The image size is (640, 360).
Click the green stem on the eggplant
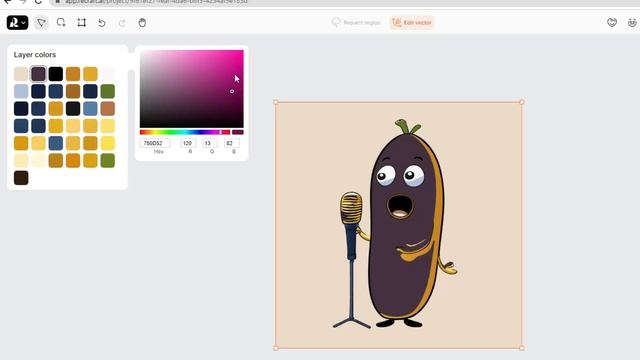click(407, 127)
